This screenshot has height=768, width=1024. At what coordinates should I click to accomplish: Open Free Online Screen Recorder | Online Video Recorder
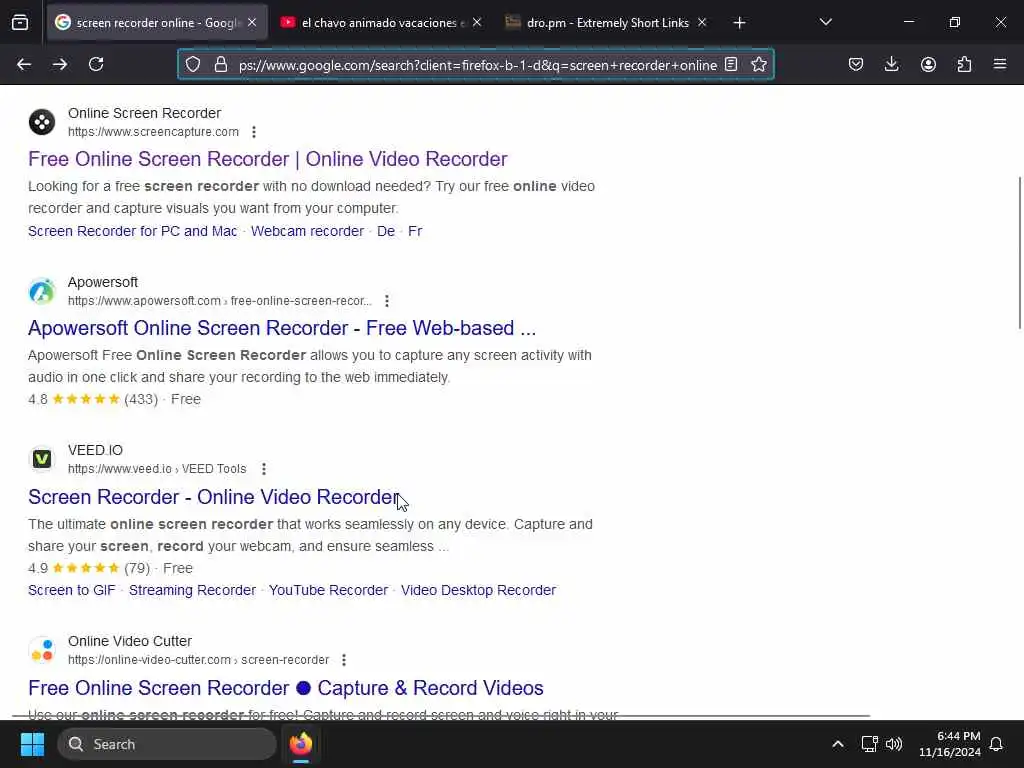point(268,159)
